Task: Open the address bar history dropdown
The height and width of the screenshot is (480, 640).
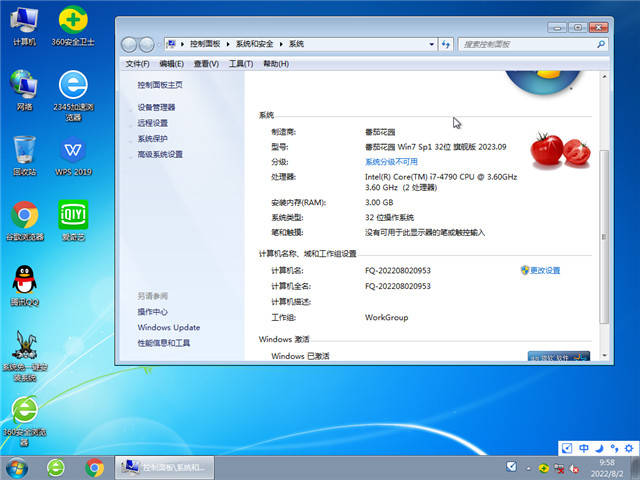Action: 431,44
